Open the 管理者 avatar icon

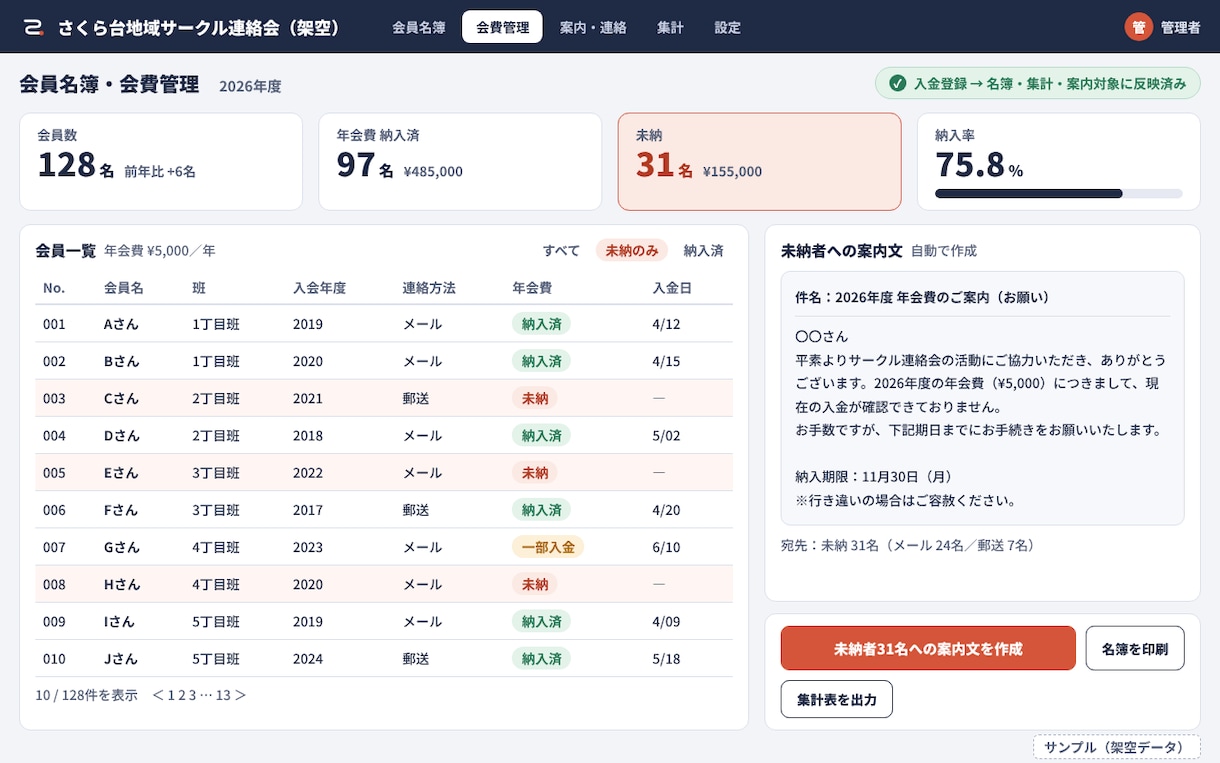1138,27
